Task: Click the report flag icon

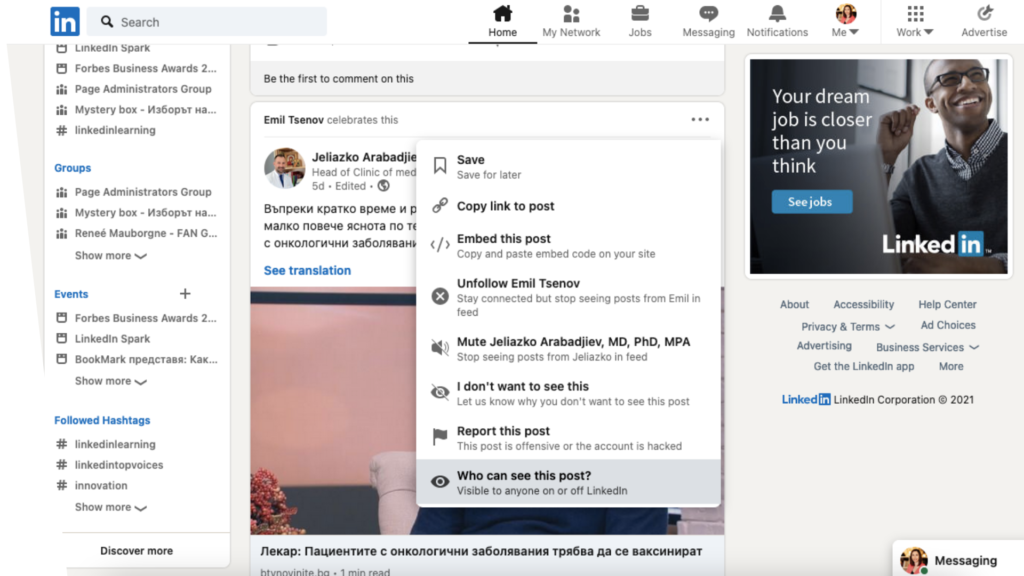Action: 440,437
